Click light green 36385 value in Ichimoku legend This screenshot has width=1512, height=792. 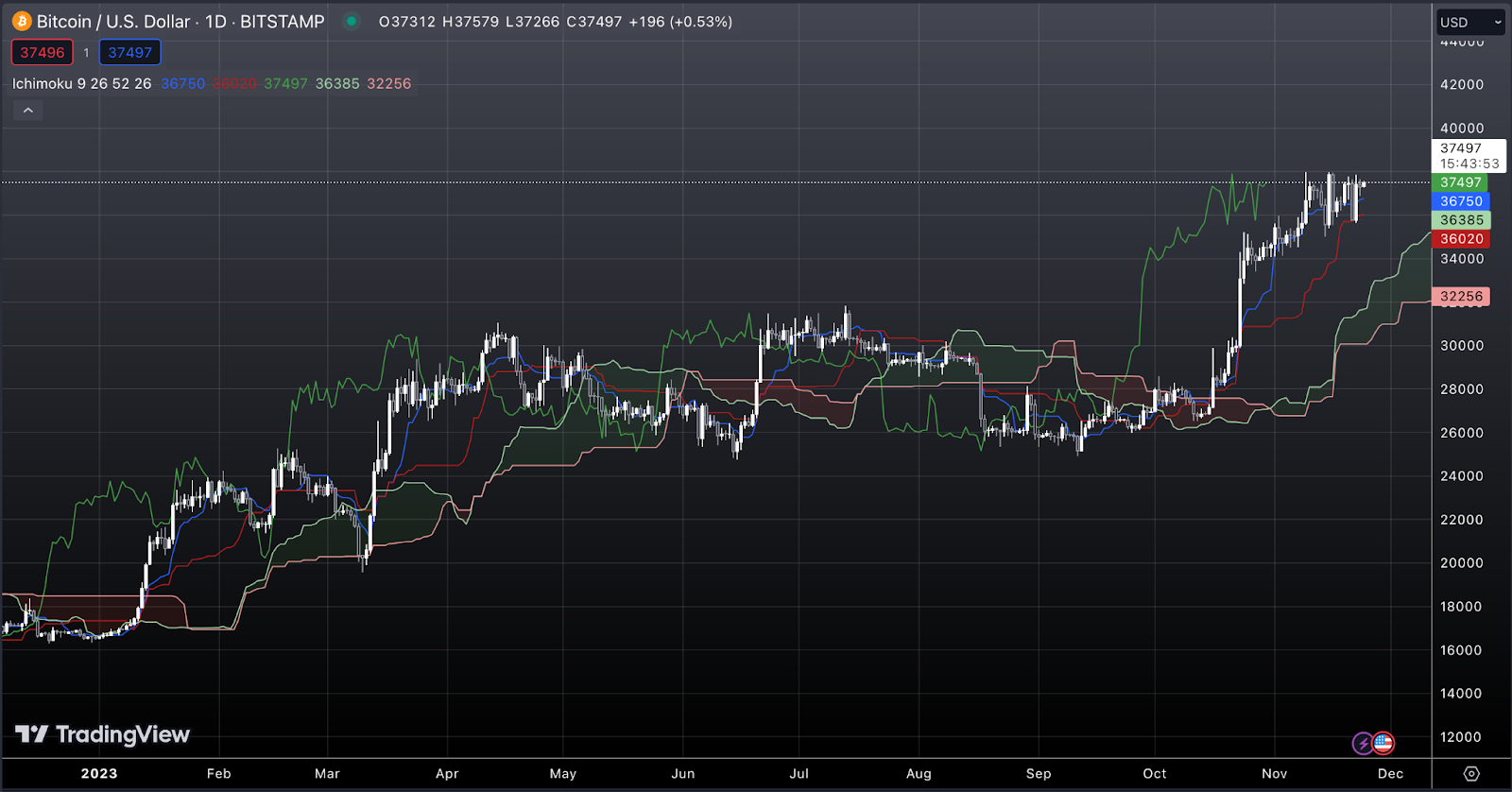(337, 83)
